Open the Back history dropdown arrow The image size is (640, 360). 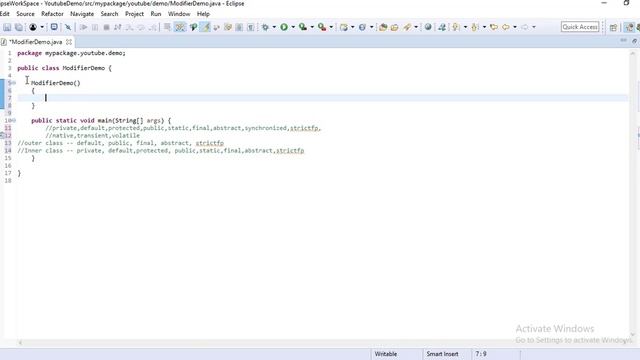tap(515, 27)
